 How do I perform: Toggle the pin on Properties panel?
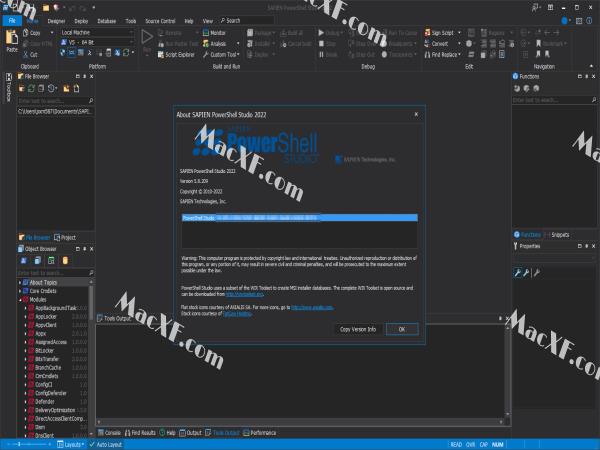[587, 246]
